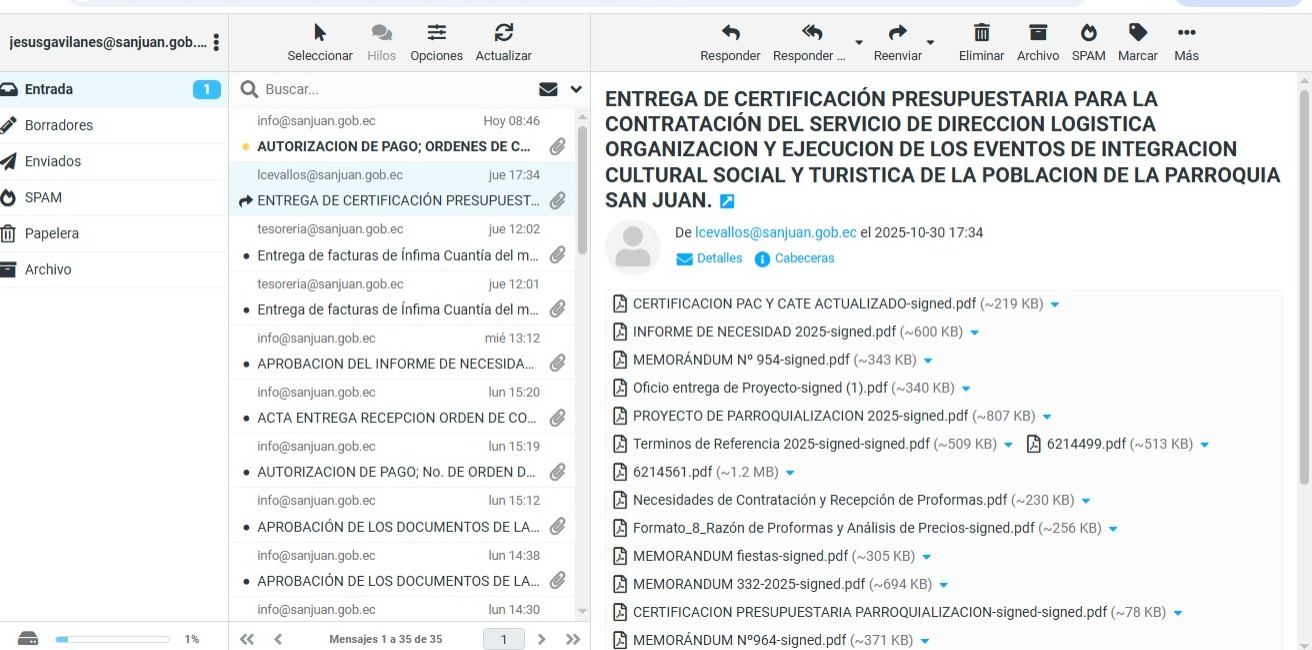
Task: Delete message with Eliminar trash icon
Action: pos(981,34)
